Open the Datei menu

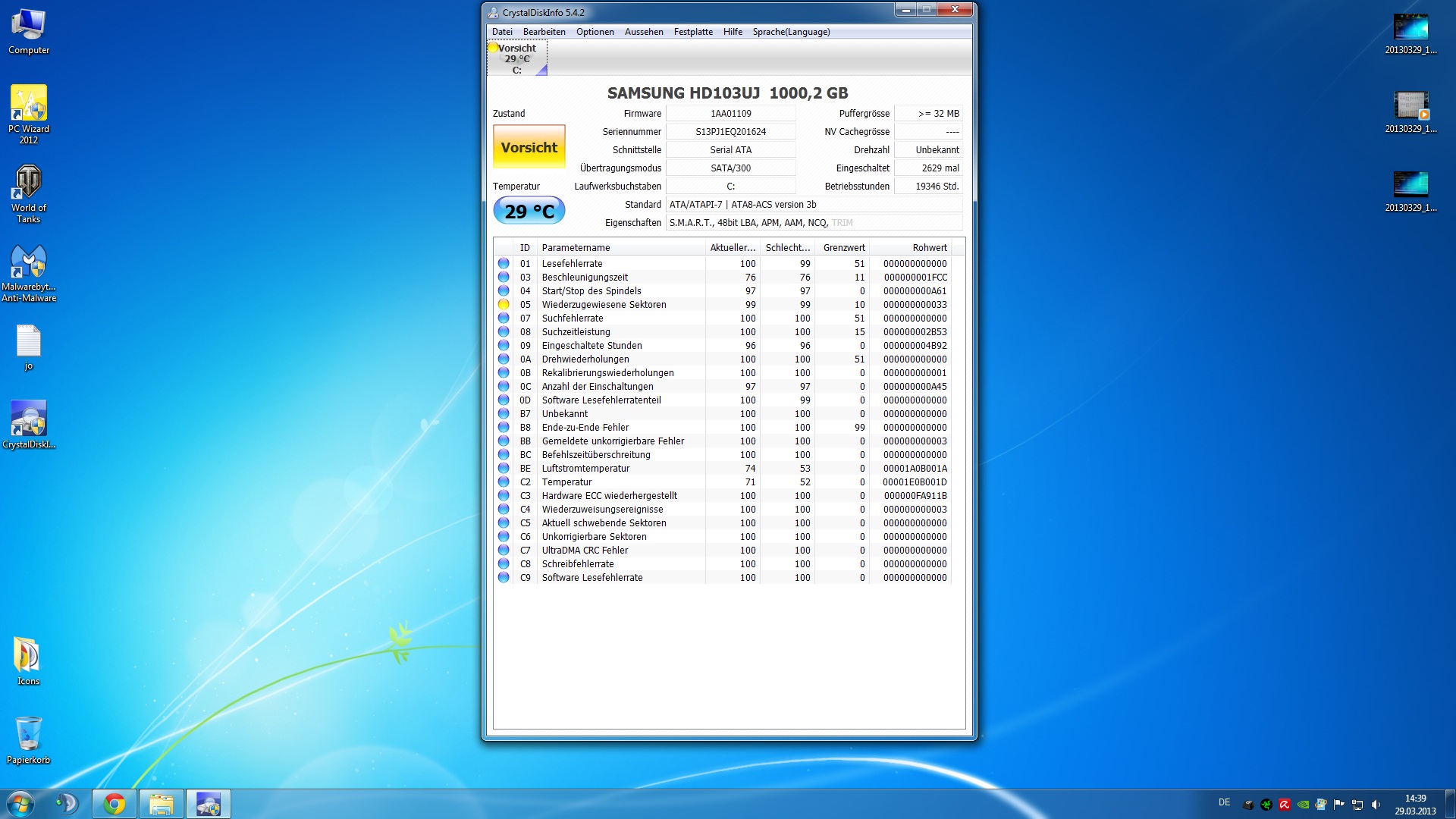point(501,32)
